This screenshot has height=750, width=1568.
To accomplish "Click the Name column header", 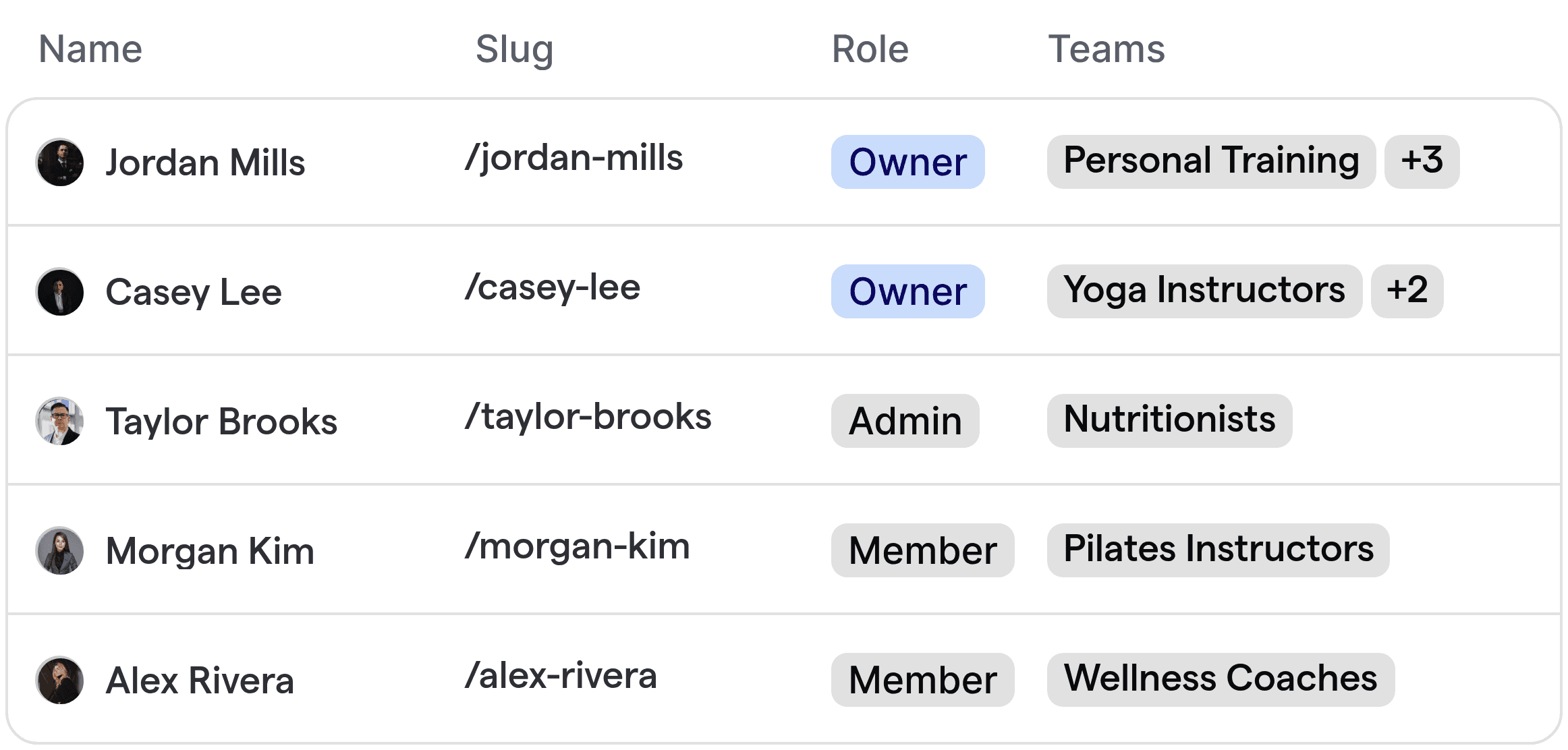I will 90,49.
